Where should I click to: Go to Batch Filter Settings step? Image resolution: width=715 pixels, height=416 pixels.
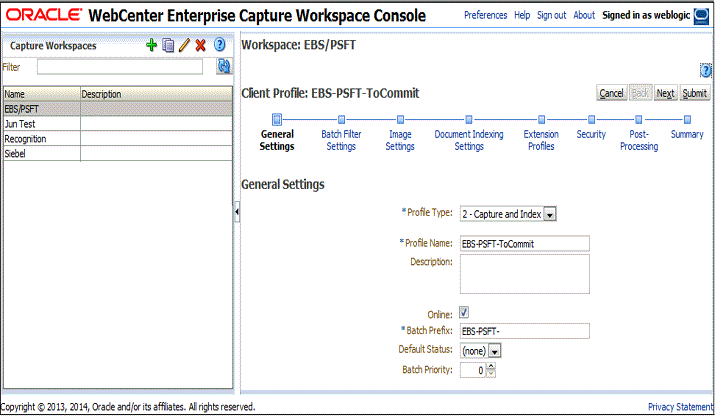341,140
